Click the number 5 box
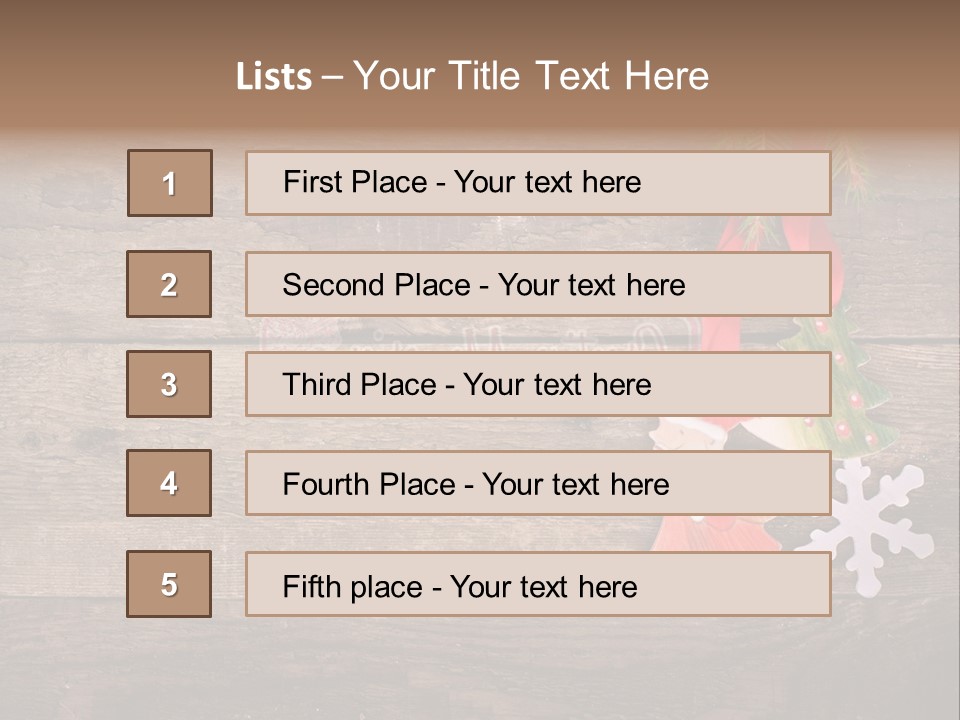The height and width of the screenshot is (720, 960). [169, 584]
